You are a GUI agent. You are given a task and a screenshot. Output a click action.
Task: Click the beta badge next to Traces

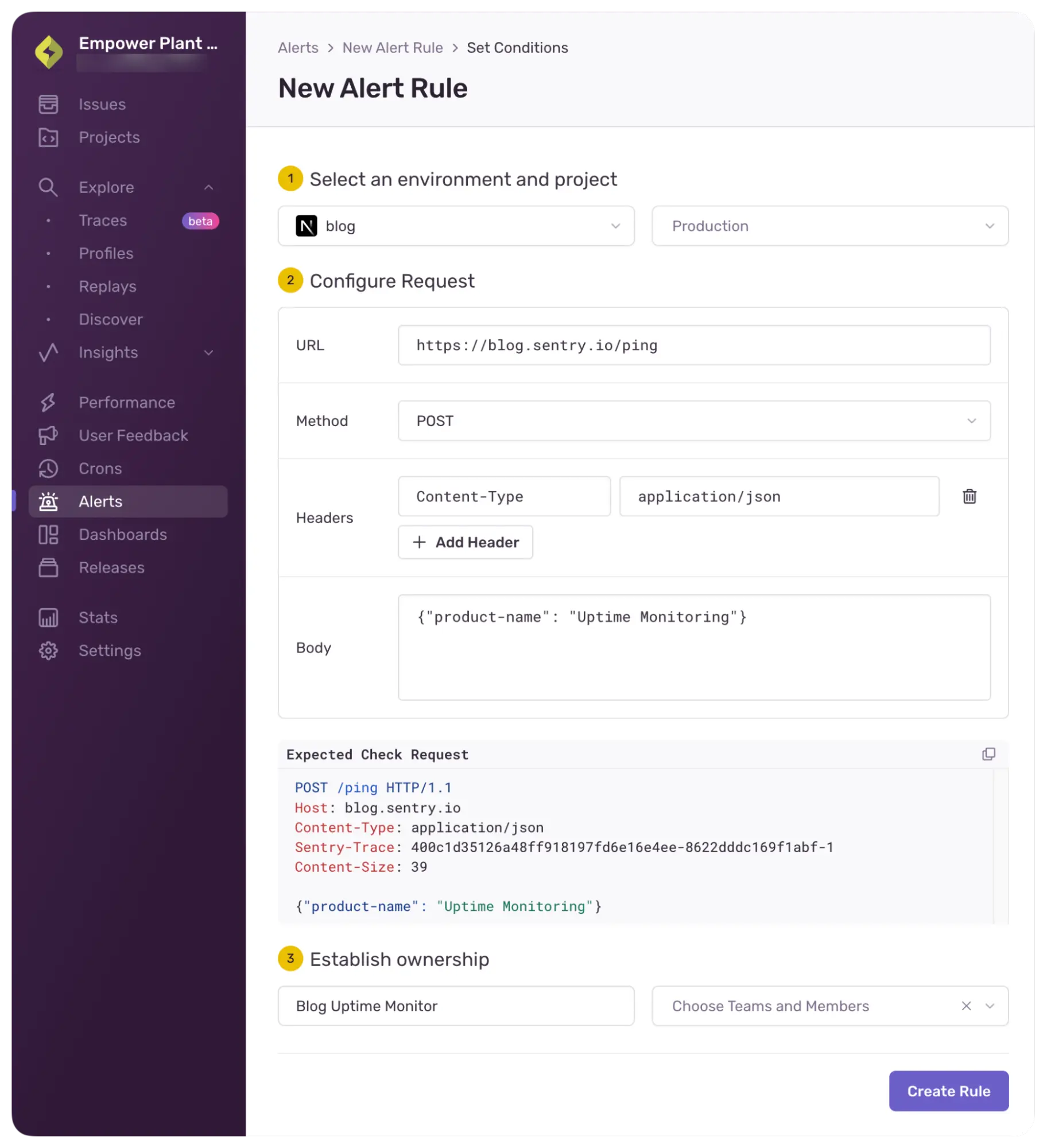[200, 221]
